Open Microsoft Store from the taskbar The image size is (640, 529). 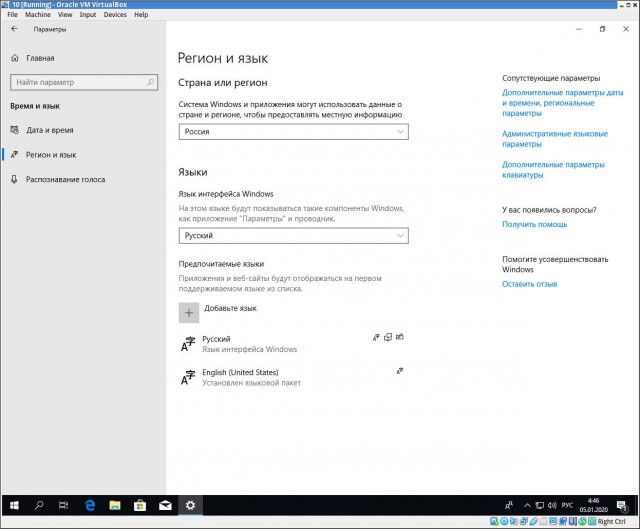pyautogui.click(x=140, y=505)
